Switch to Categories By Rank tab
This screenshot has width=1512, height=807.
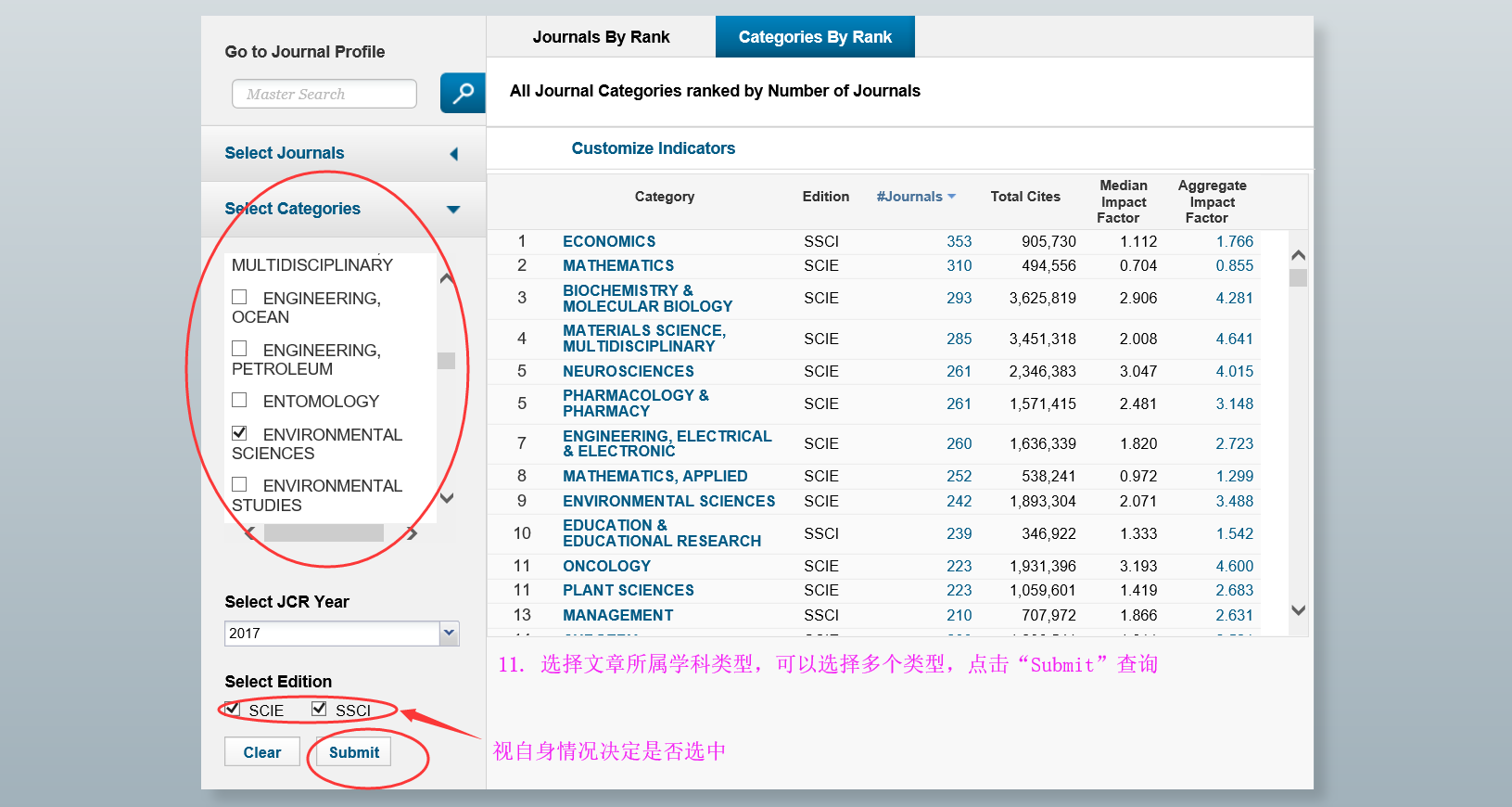point(815,37)
